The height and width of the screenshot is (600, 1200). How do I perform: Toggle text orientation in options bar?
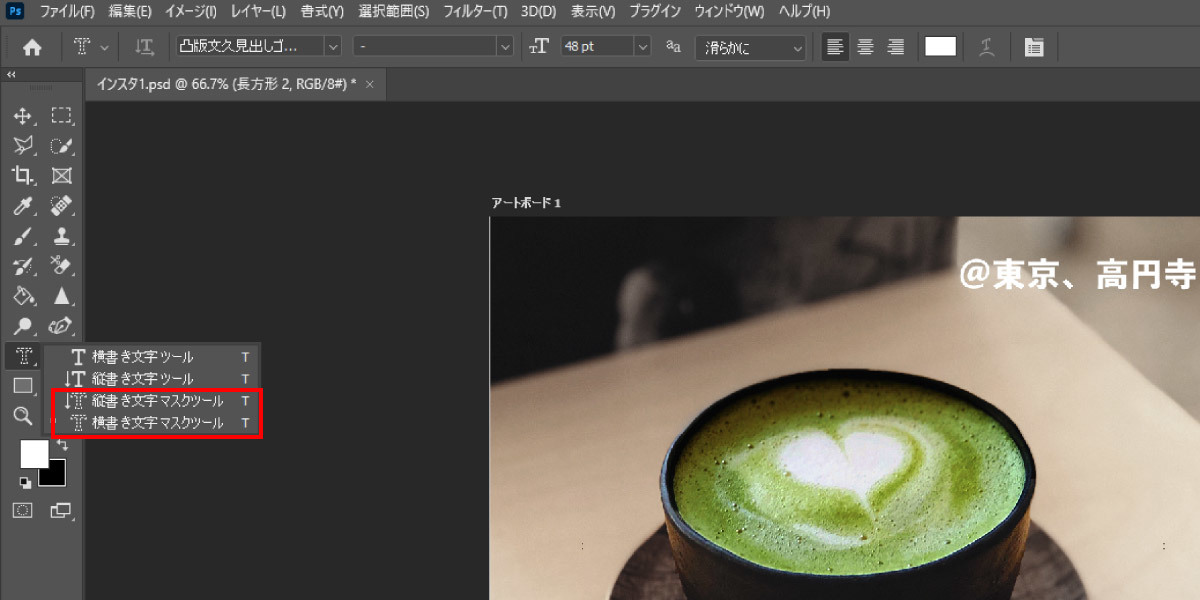145,47
